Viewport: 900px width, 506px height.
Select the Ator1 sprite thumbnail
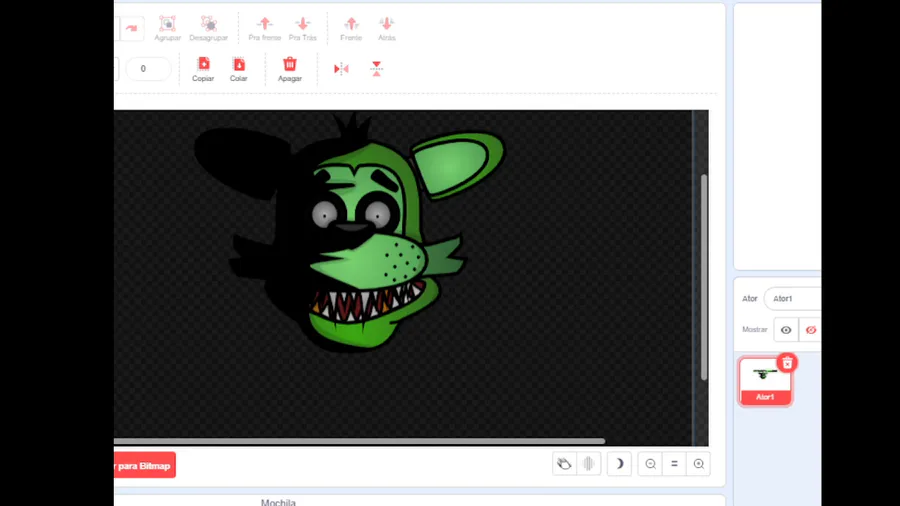click(765, 382)
